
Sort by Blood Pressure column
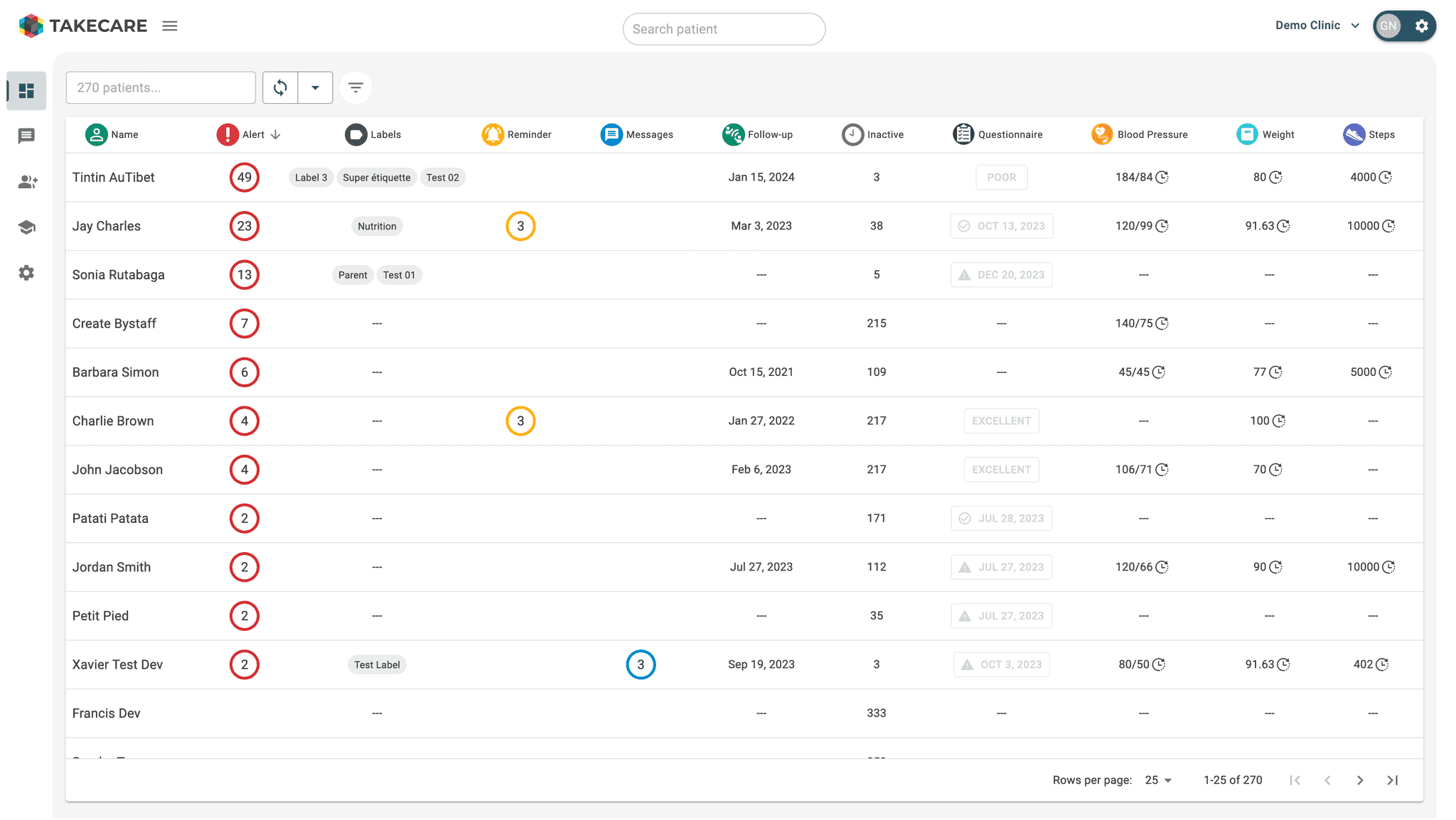(1140, 135)
